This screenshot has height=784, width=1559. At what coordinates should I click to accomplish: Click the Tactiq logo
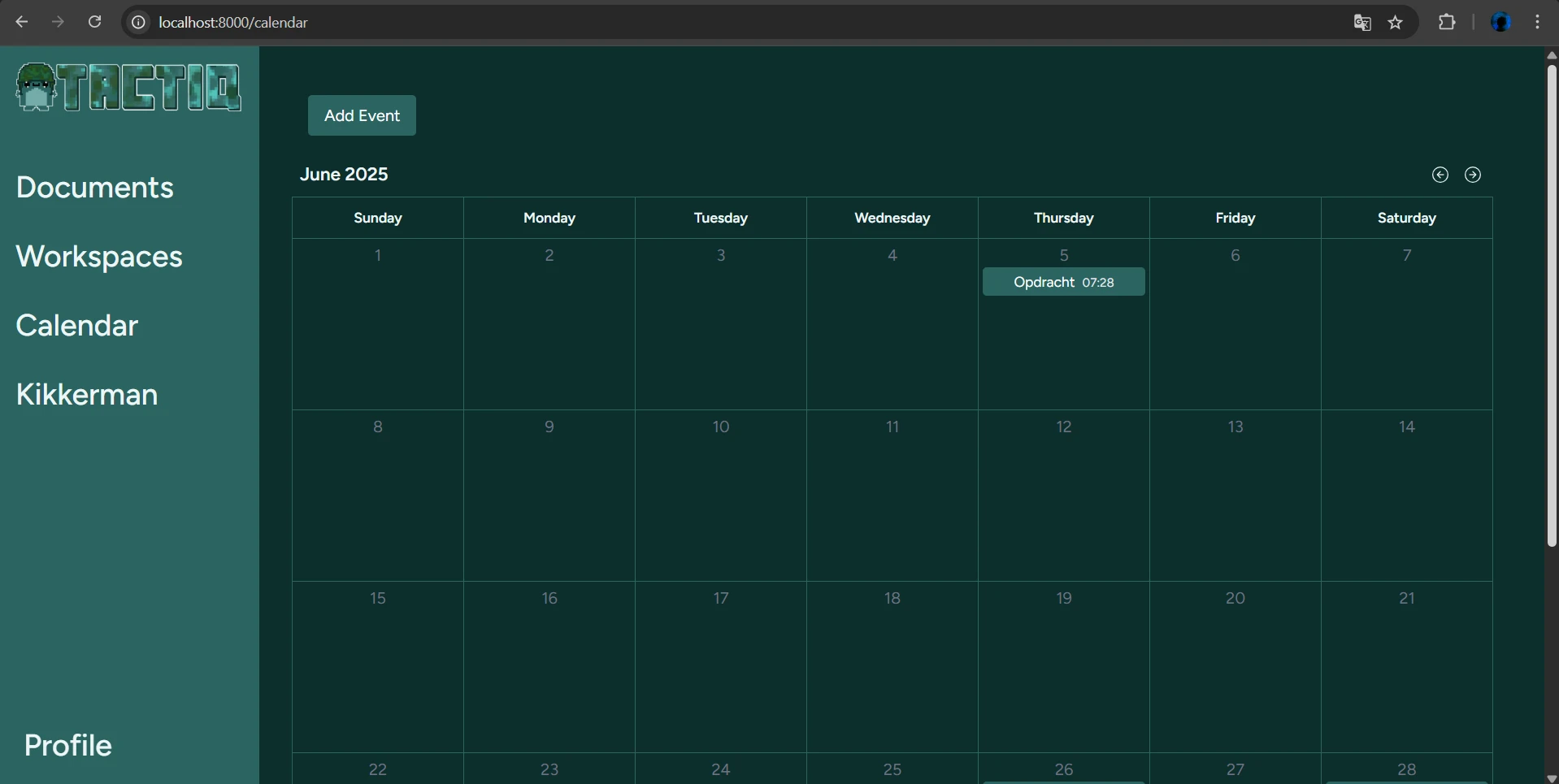[128, 87]
